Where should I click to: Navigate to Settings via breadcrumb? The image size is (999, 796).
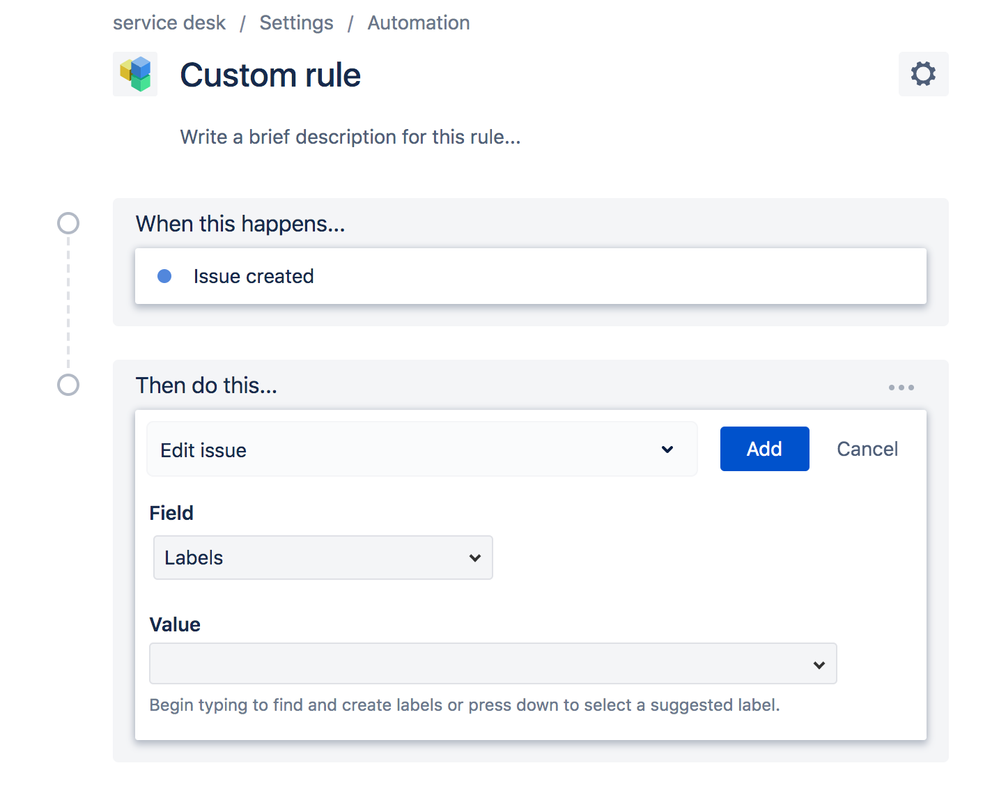pos(296,22)
